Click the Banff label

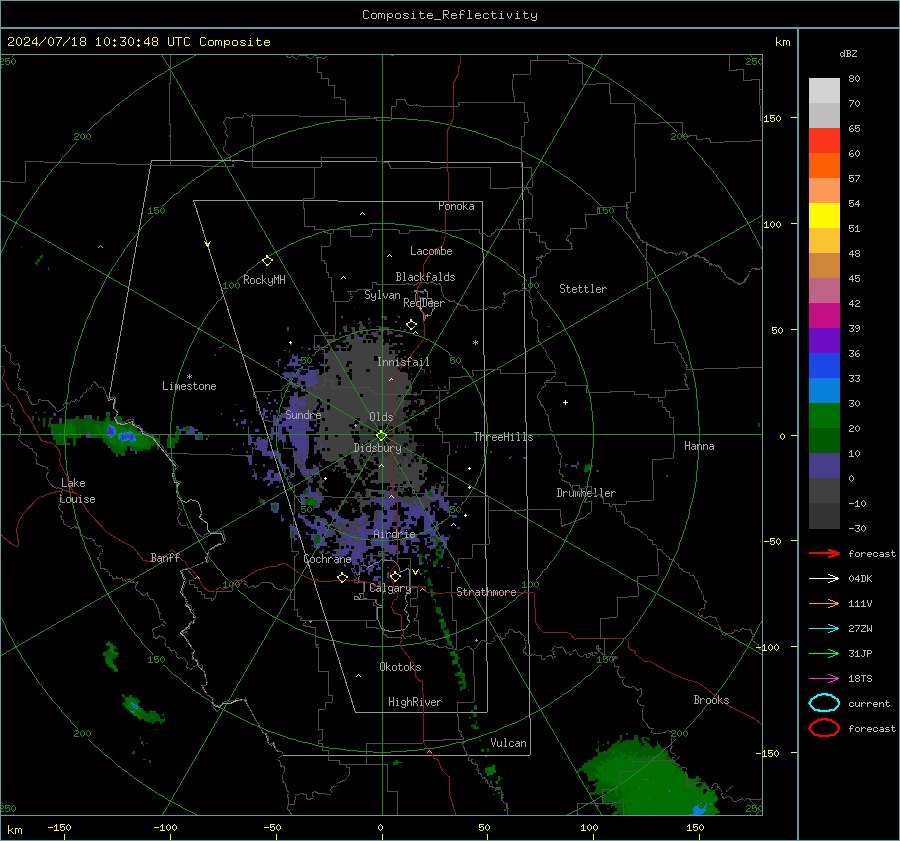(x=165, y=558)
